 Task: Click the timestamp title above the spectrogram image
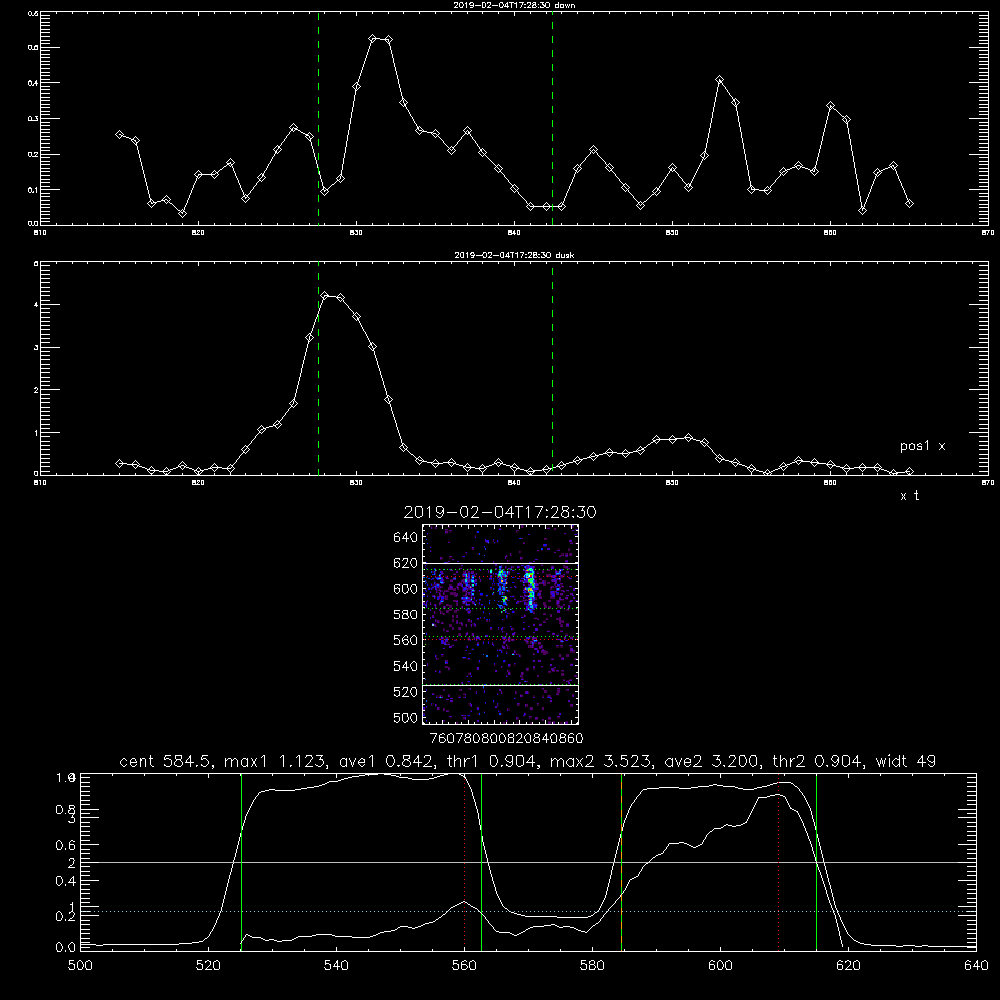pyautogui.click(x=500, y=512)
